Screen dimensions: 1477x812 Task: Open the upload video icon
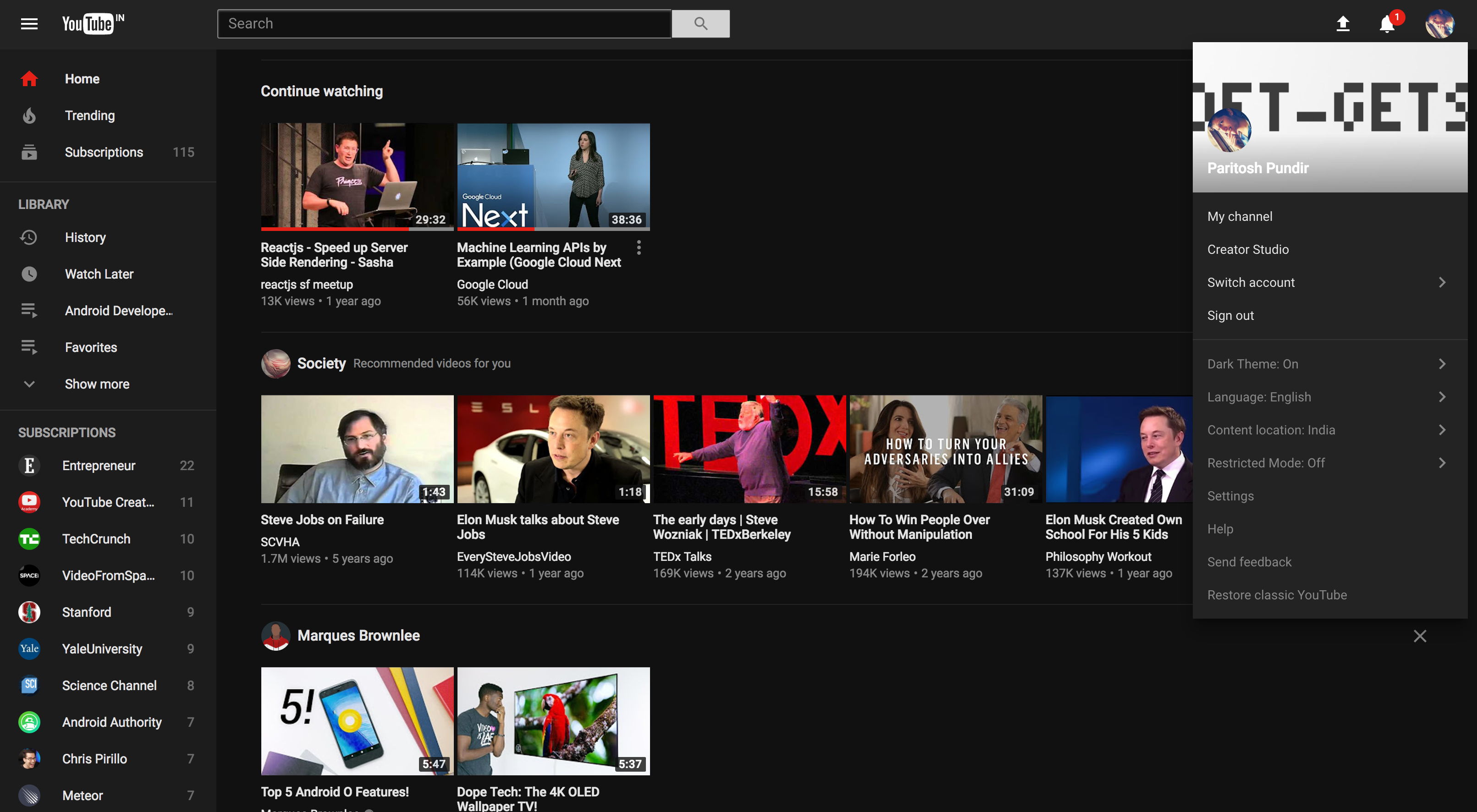coord(1343,23)
